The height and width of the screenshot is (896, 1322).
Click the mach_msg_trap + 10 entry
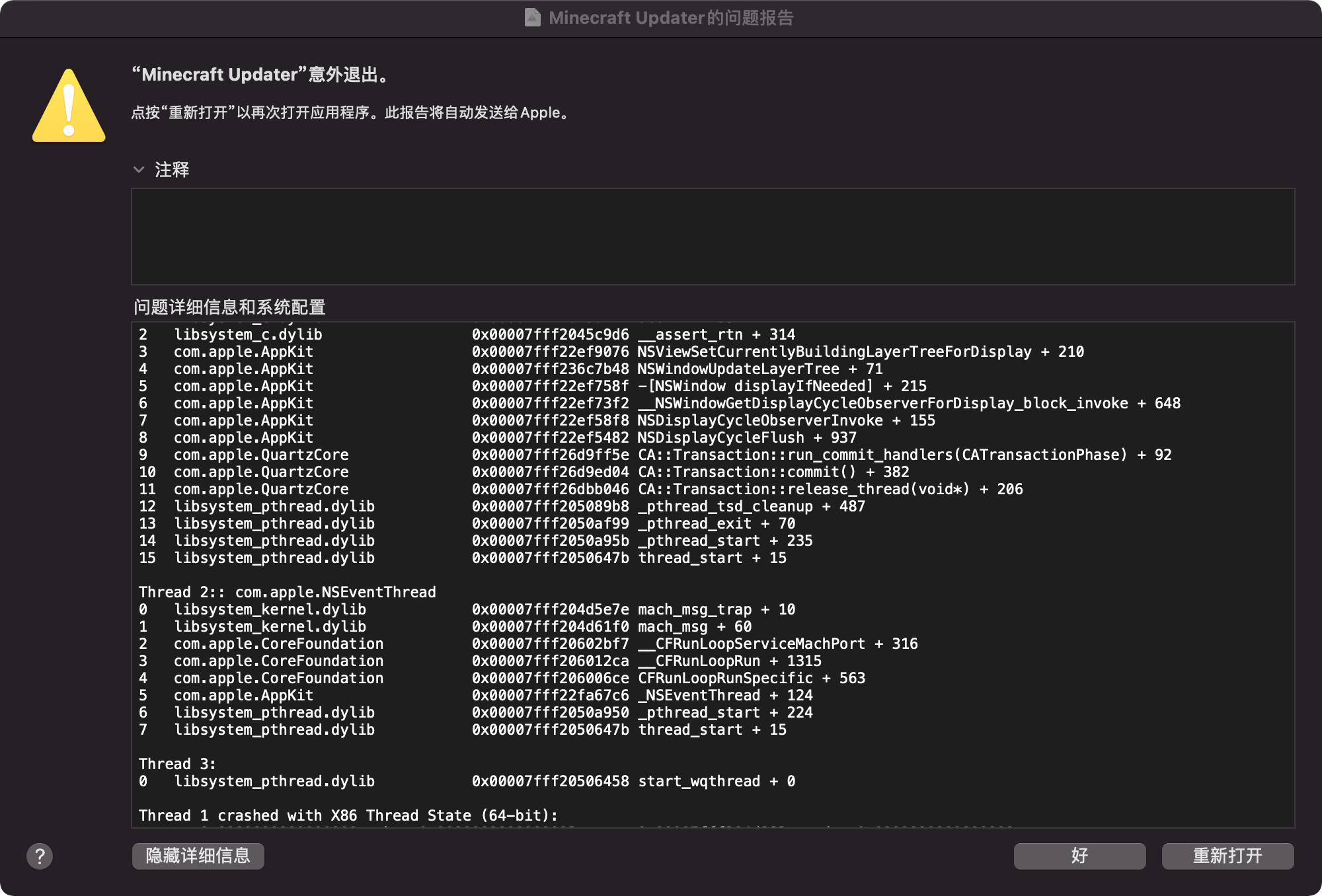coord(716,609)
